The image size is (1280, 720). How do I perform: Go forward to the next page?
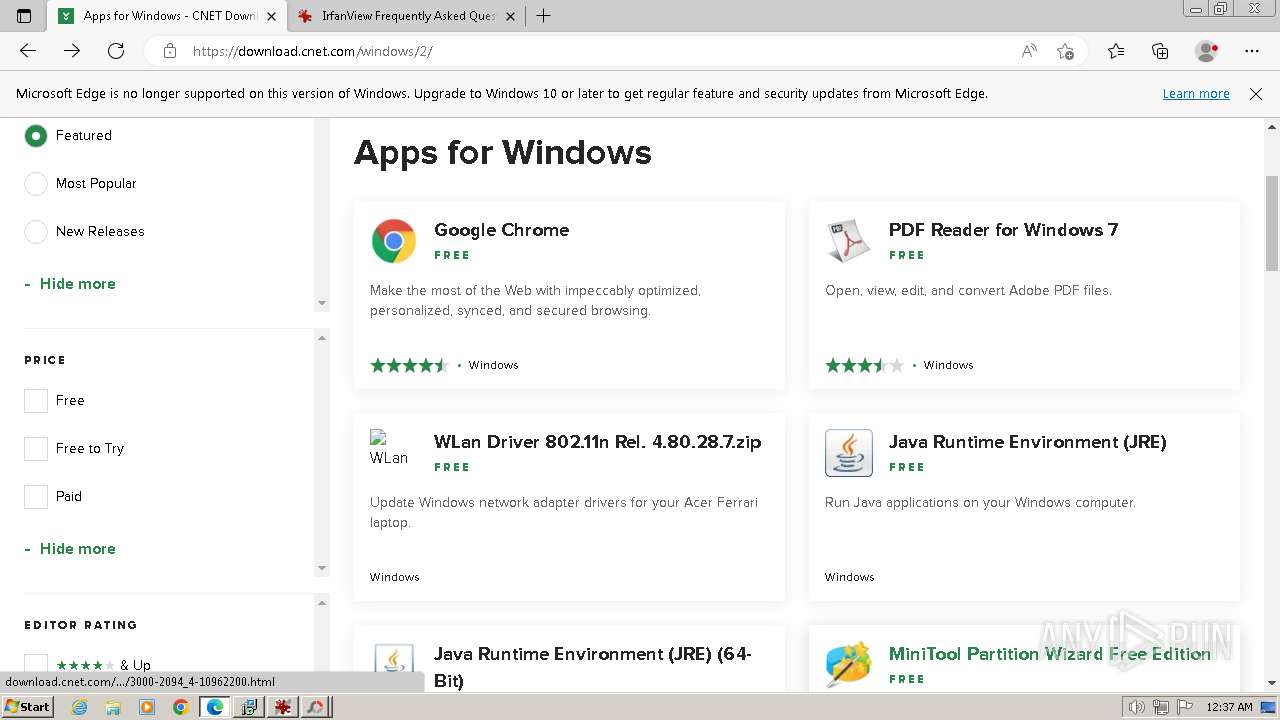click(x=72, y=51)
